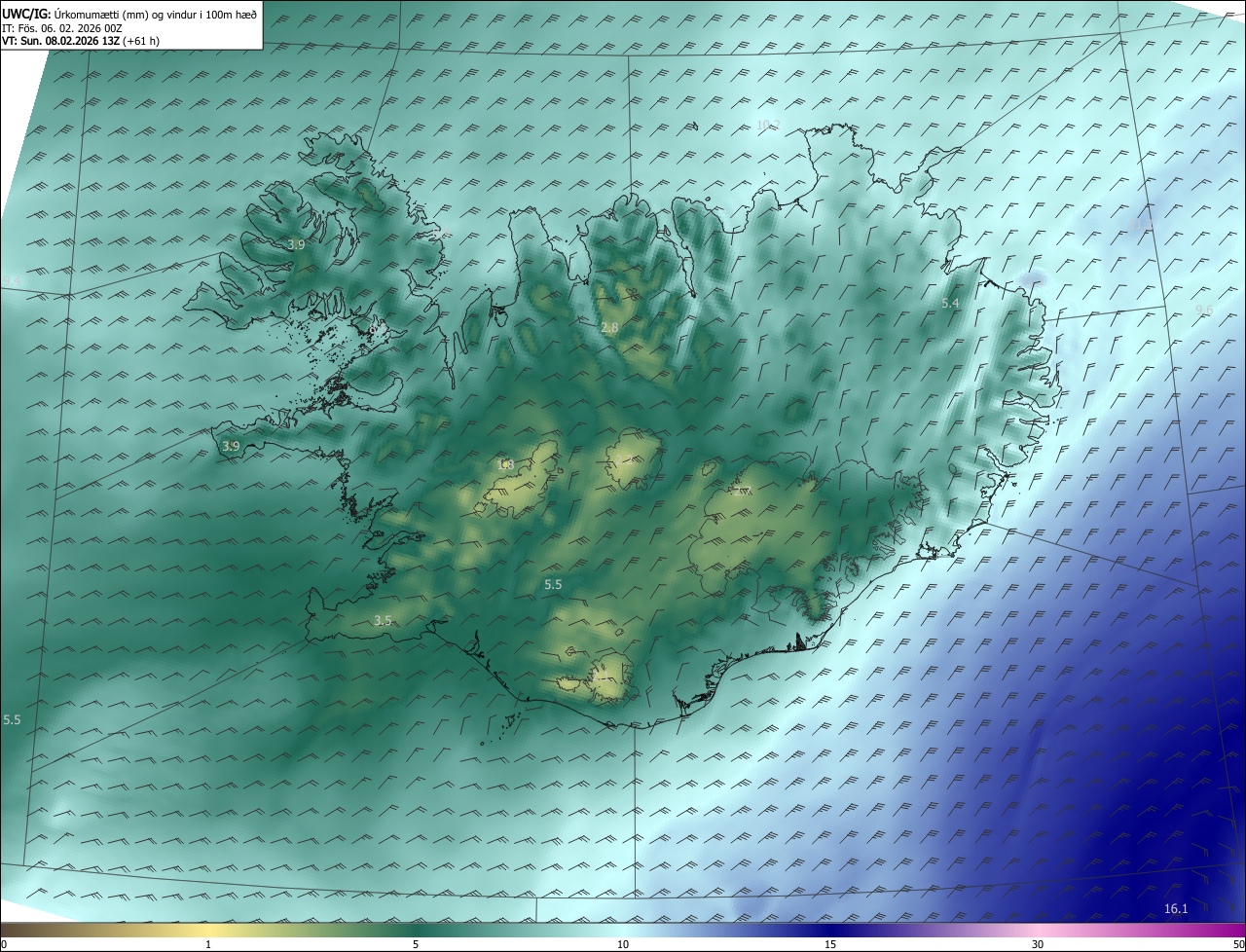The width and height of the screenshot is (1246, 952).
Task: Click the '15' tick label on the color scale
Action: click(830, 944)
